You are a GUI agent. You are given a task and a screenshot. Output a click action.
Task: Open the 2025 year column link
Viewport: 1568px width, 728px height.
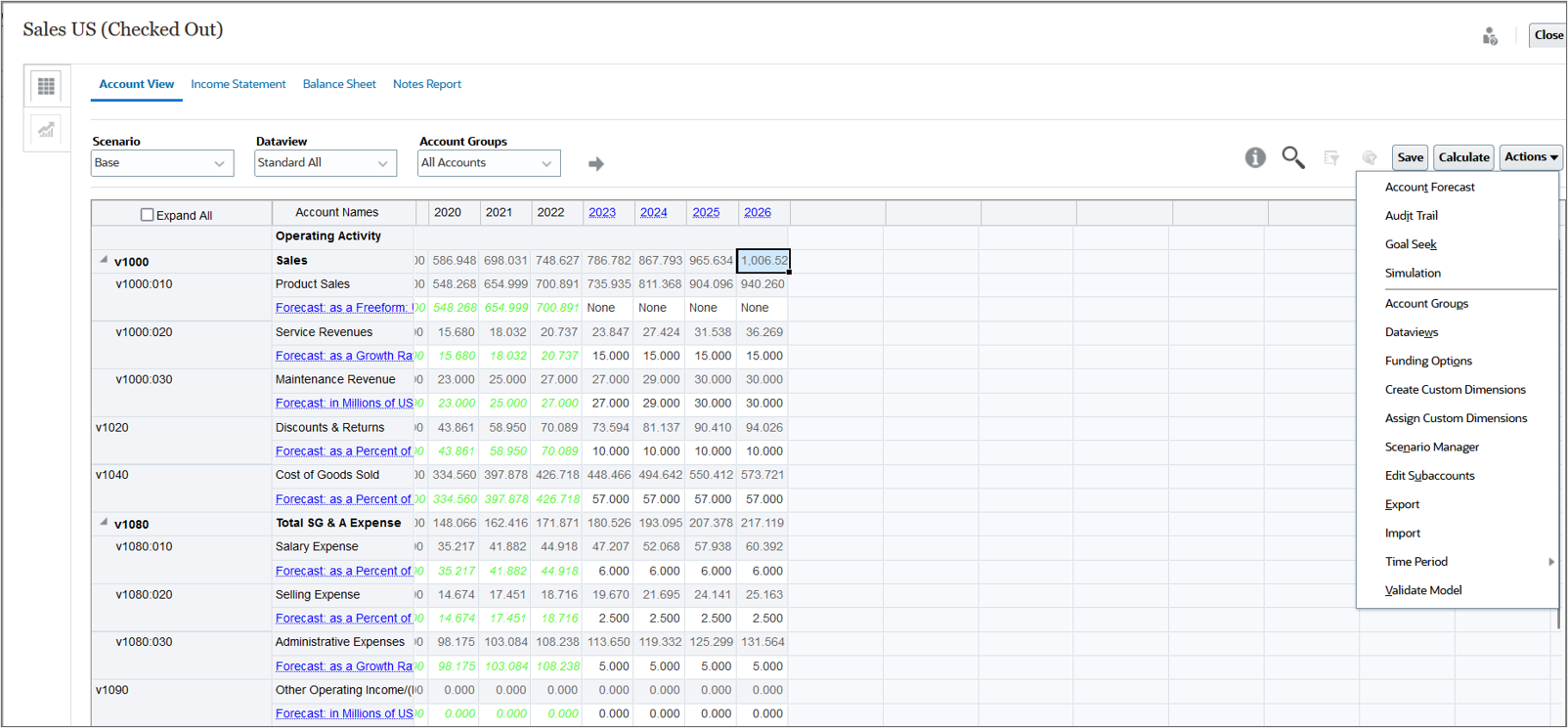click(x=706, y=212)
